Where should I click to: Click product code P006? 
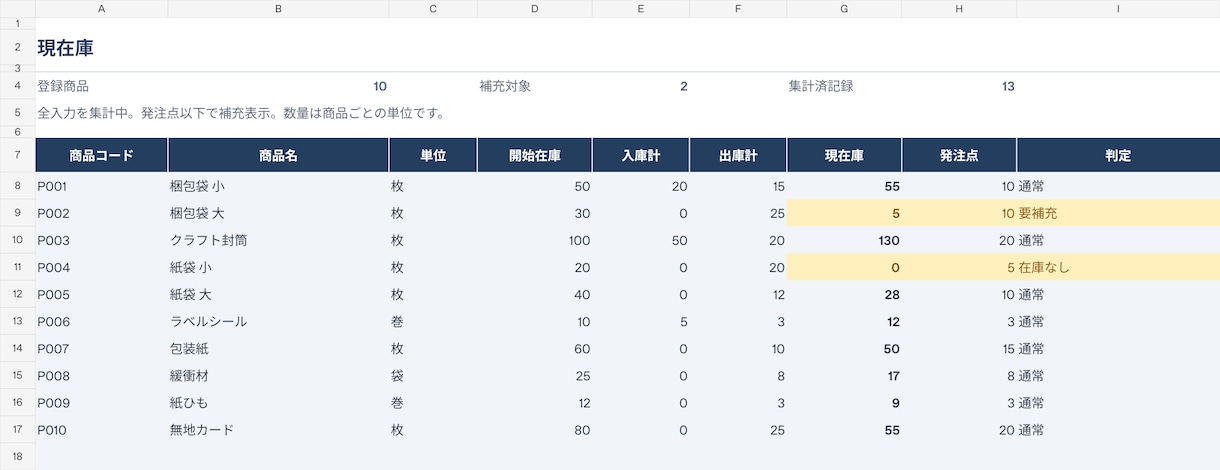53,321
